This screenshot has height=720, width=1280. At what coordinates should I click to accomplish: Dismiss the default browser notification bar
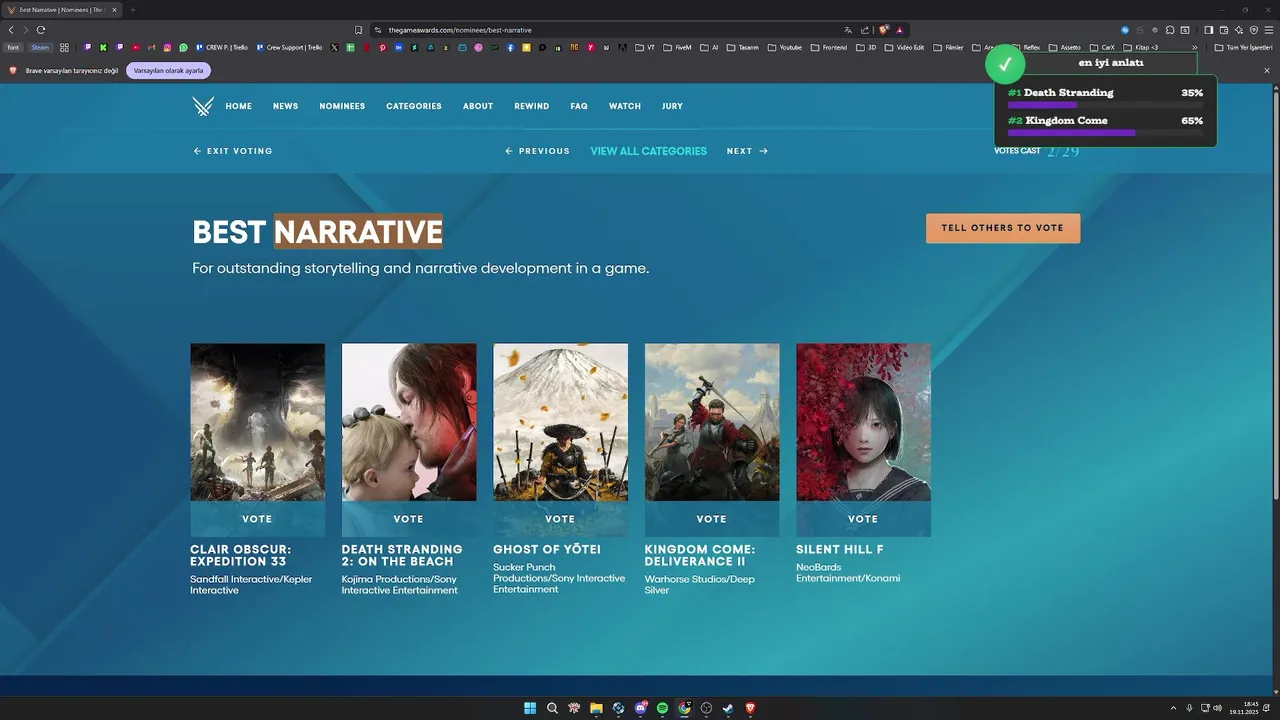coord(1267,70)
